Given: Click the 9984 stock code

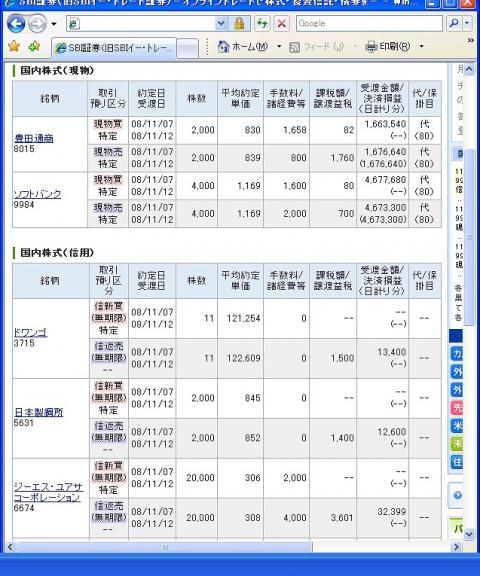Looking at the screenshot, I should [x=24, y=205].
